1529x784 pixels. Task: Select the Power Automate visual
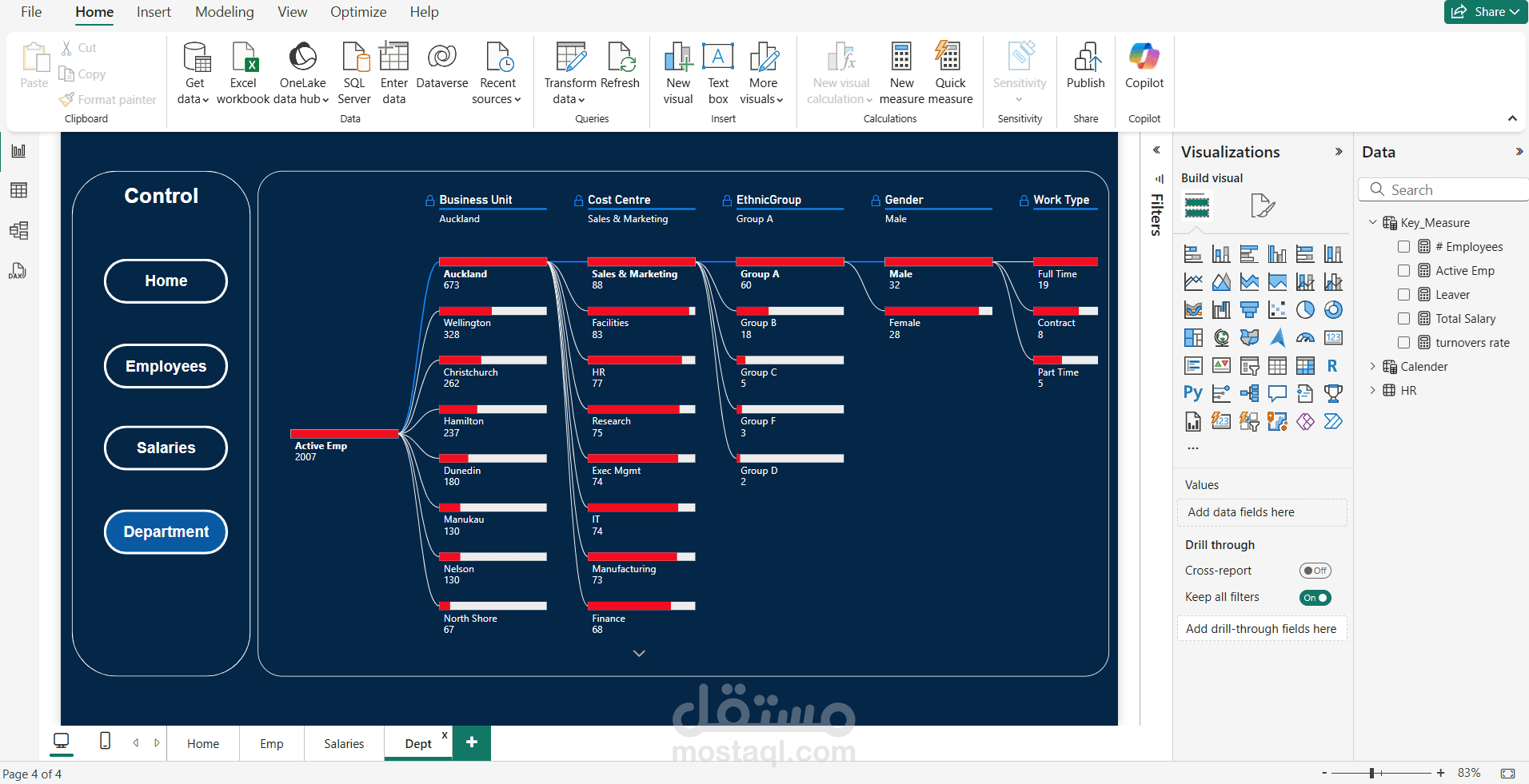tap(1333, 421)
